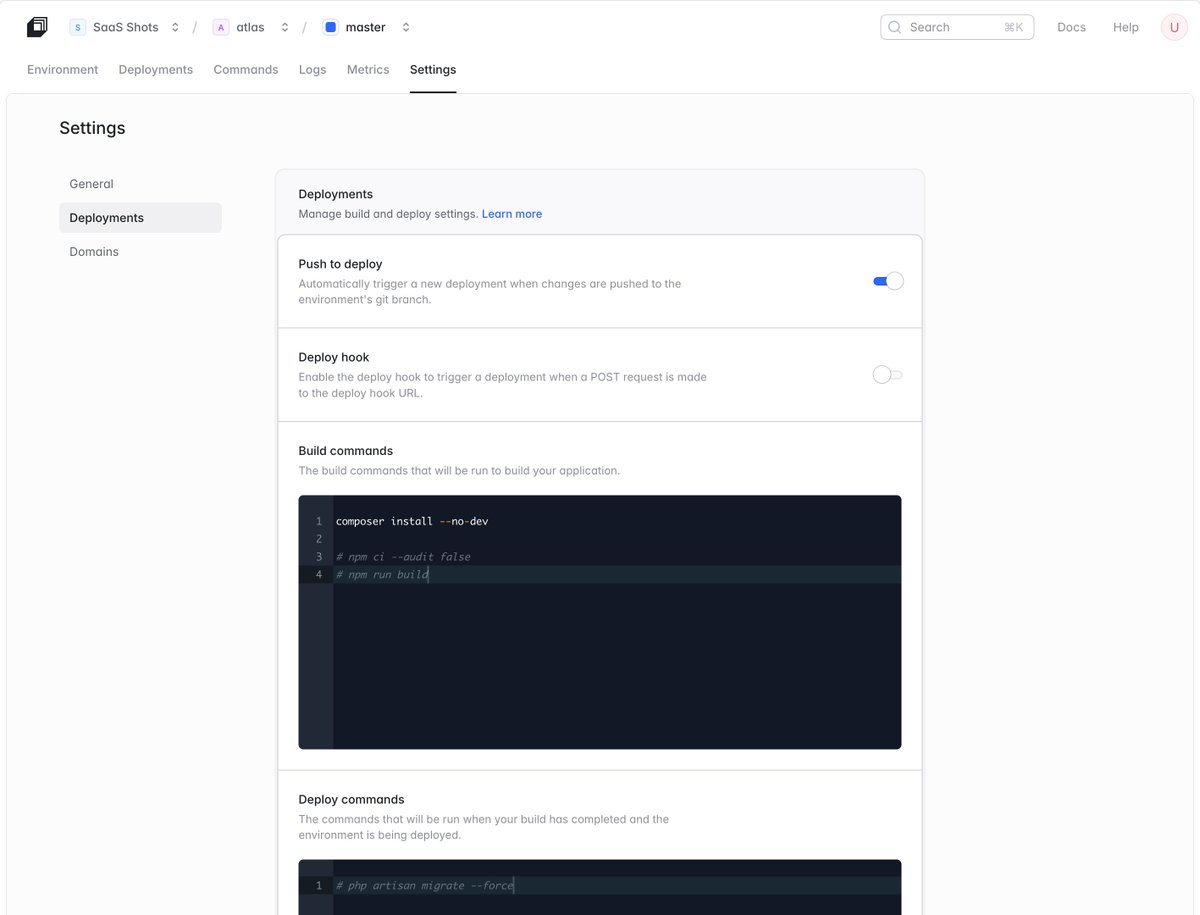Click the Deploy commands heading text

tap(351, 800)
